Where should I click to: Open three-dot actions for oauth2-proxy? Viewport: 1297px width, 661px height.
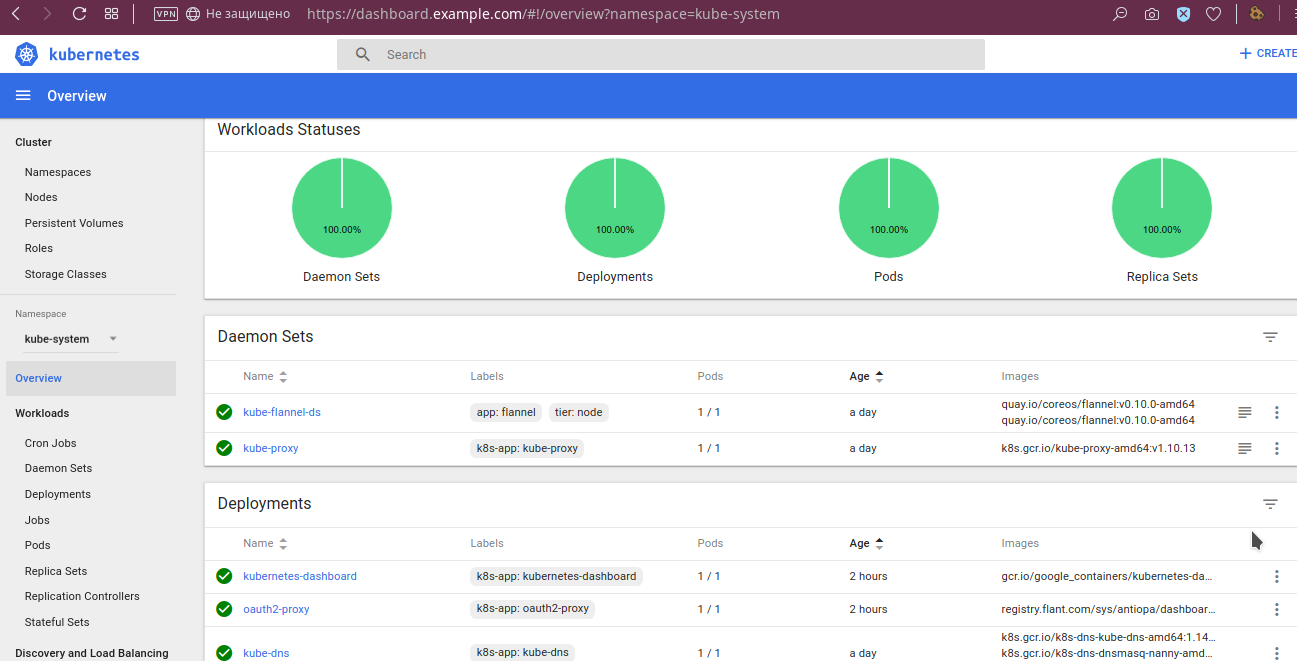tap(1277, 609)
